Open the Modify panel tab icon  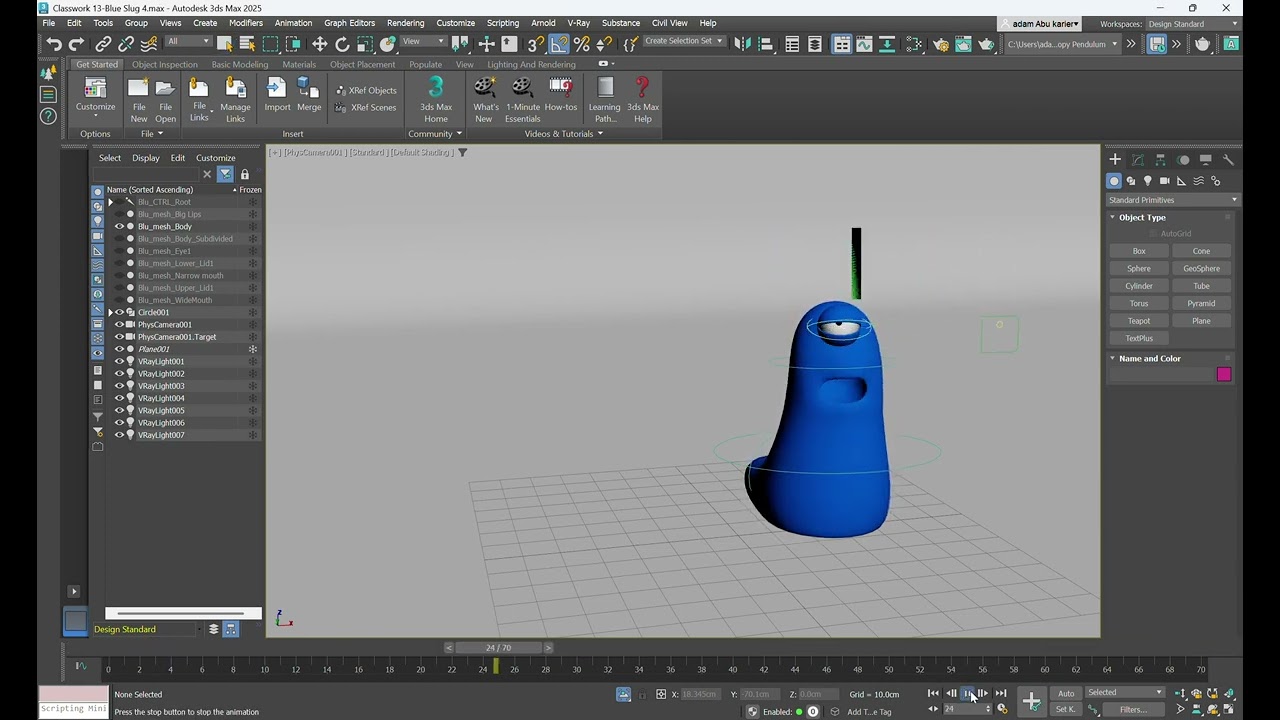[1138, 160]
